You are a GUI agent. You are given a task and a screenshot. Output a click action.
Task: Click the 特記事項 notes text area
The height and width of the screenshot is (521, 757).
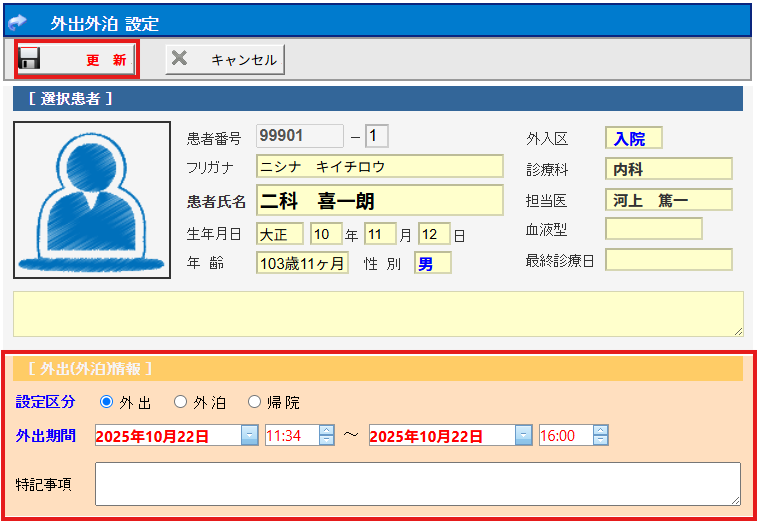coord(417,483)
